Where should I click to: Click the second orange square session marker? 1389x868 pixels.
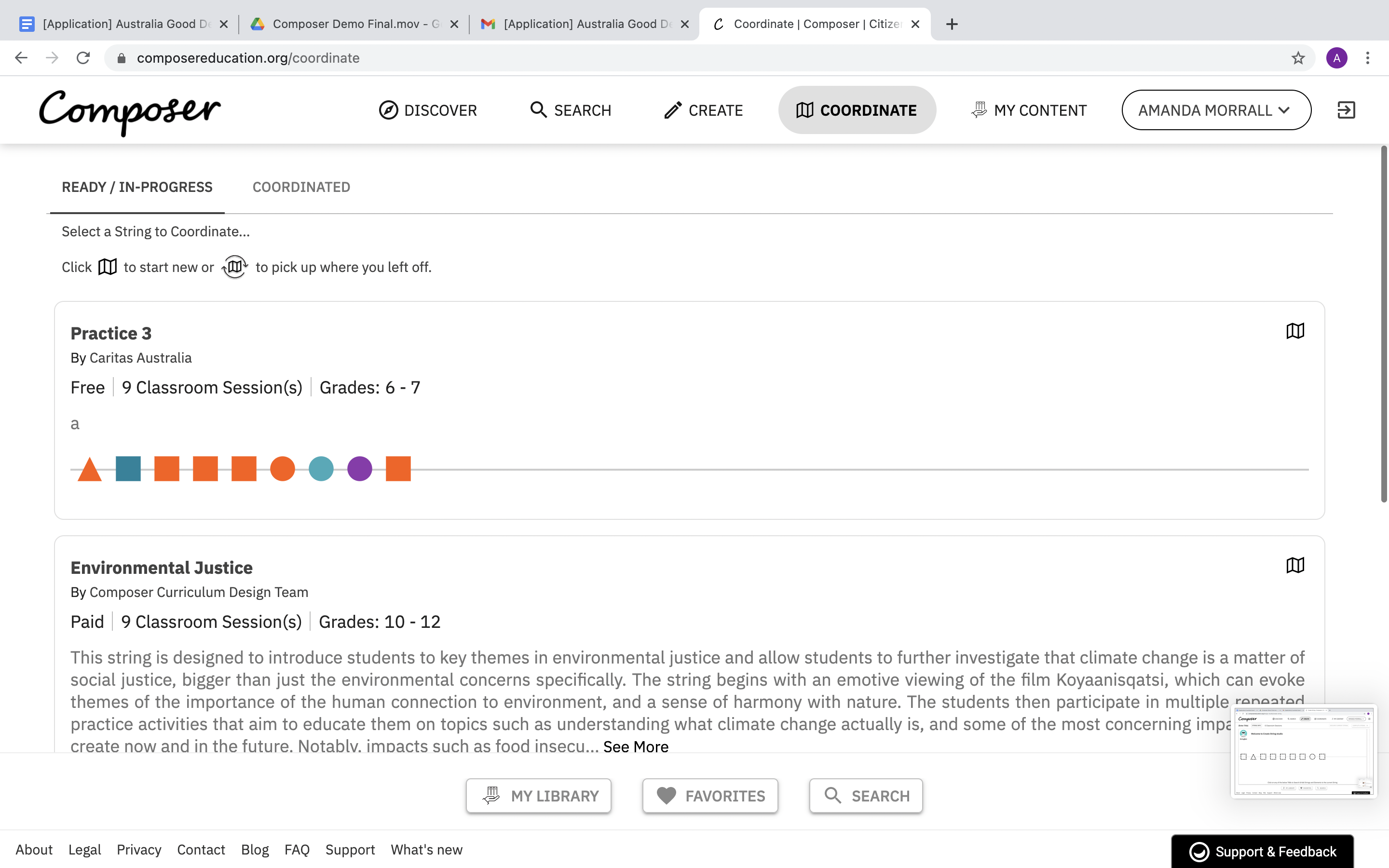click(205, 468)
